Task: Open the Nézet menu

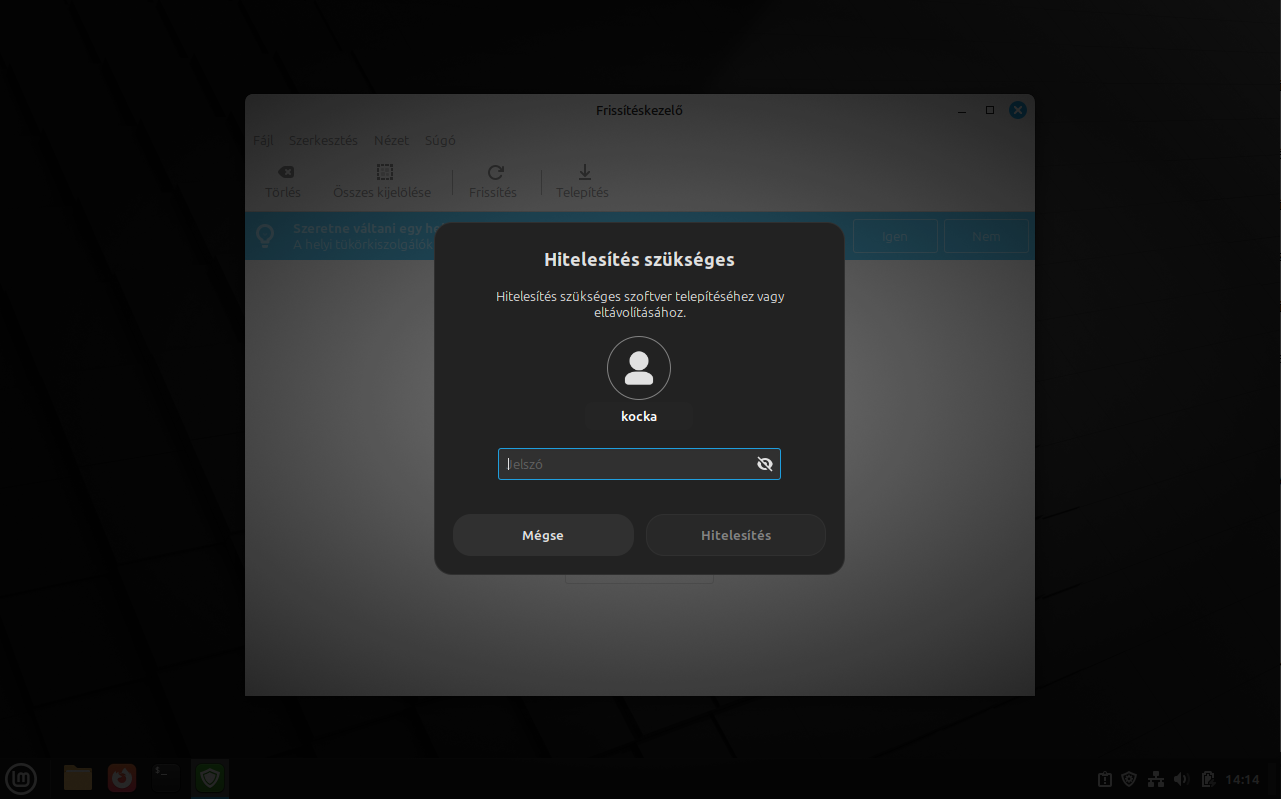Action: point(391,140)
